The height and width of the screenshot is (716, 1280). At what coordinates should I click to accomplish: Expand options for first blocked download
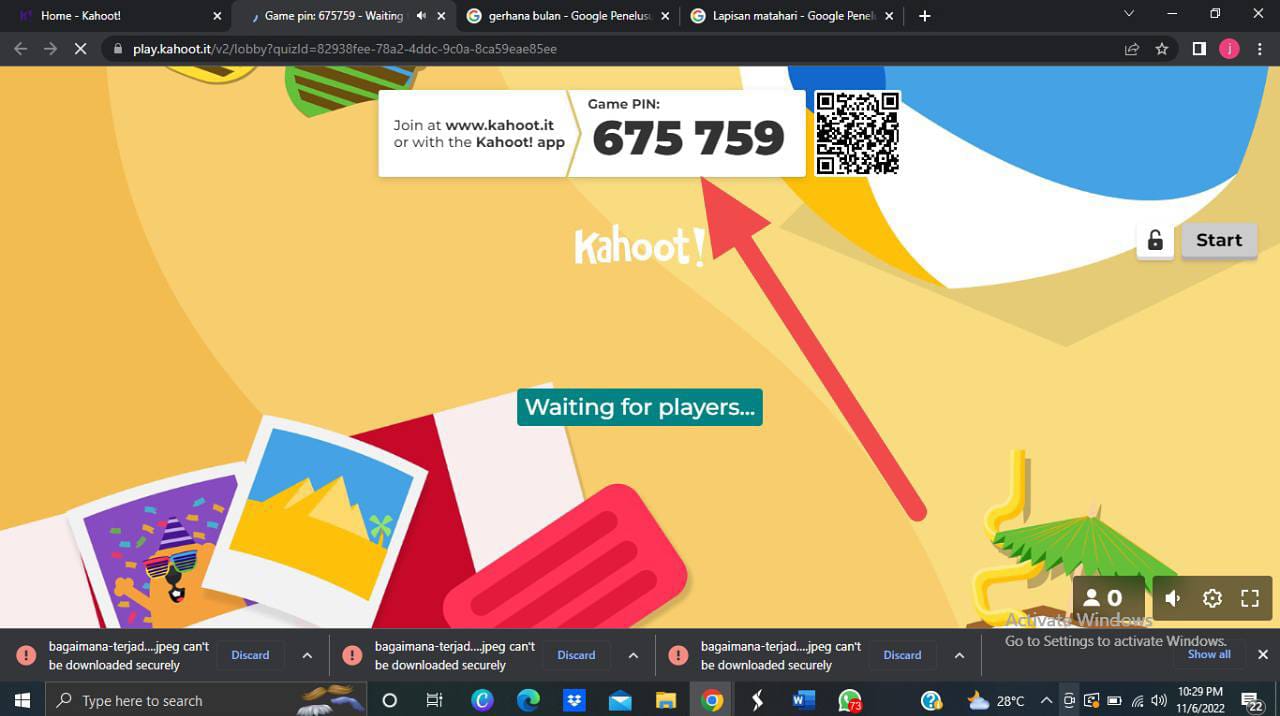pos(307,656)
